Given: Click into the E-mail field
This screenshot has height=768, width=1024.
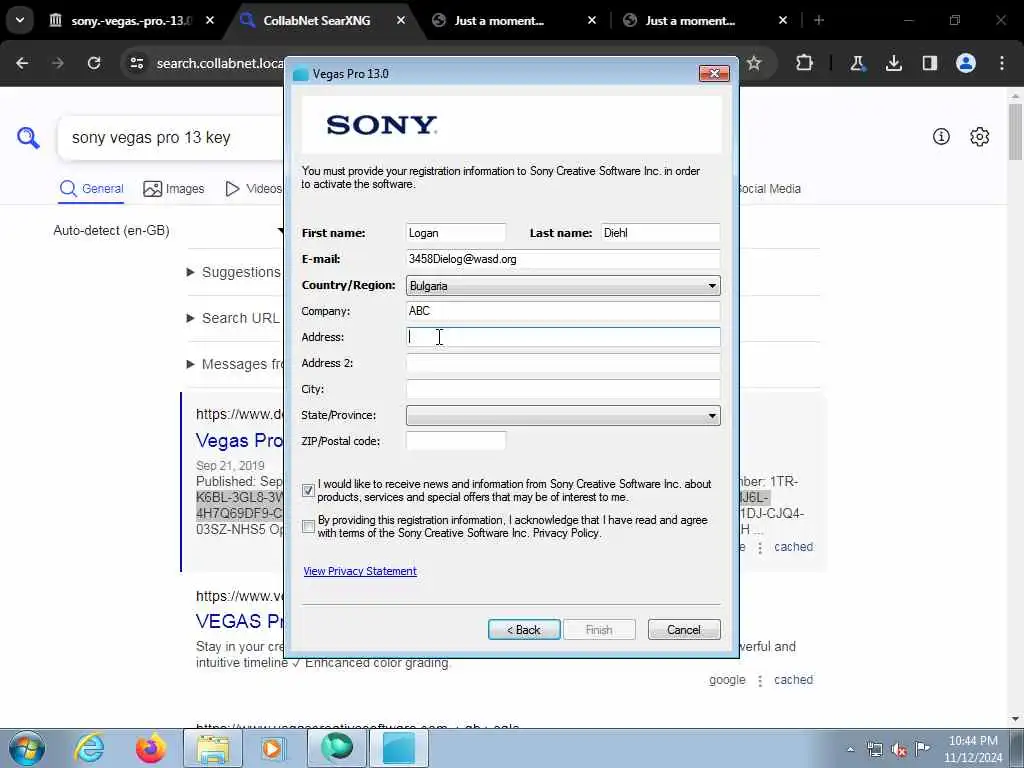Looking at the screenshot, I should [563, 259].
